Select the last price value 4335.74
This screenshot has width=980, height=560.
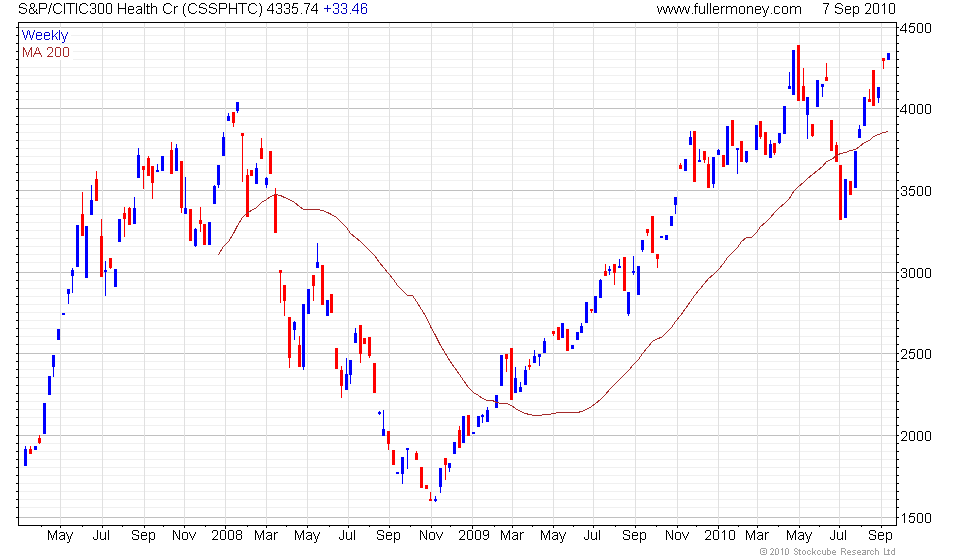pyautogui.click(x=292, y=9)
